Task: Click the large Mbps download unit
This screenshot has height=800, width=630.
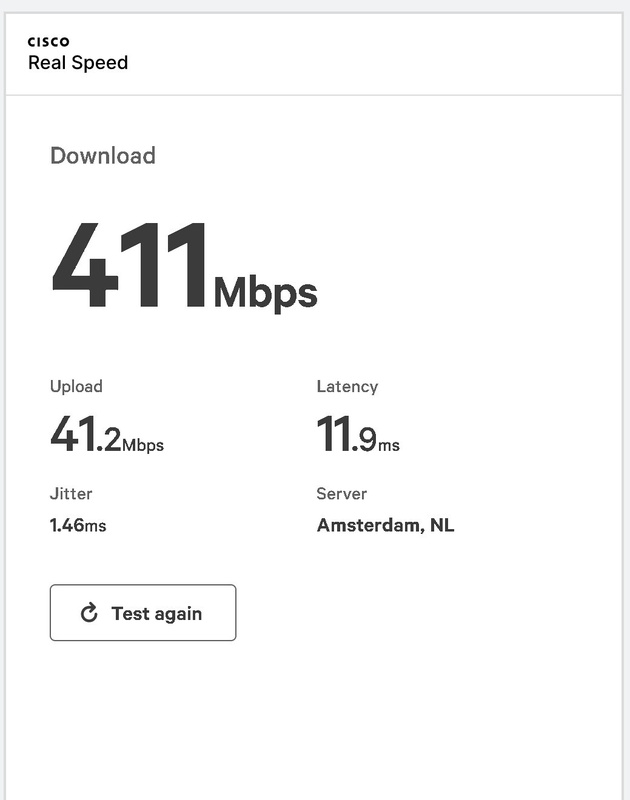Action: click(265, 294)
